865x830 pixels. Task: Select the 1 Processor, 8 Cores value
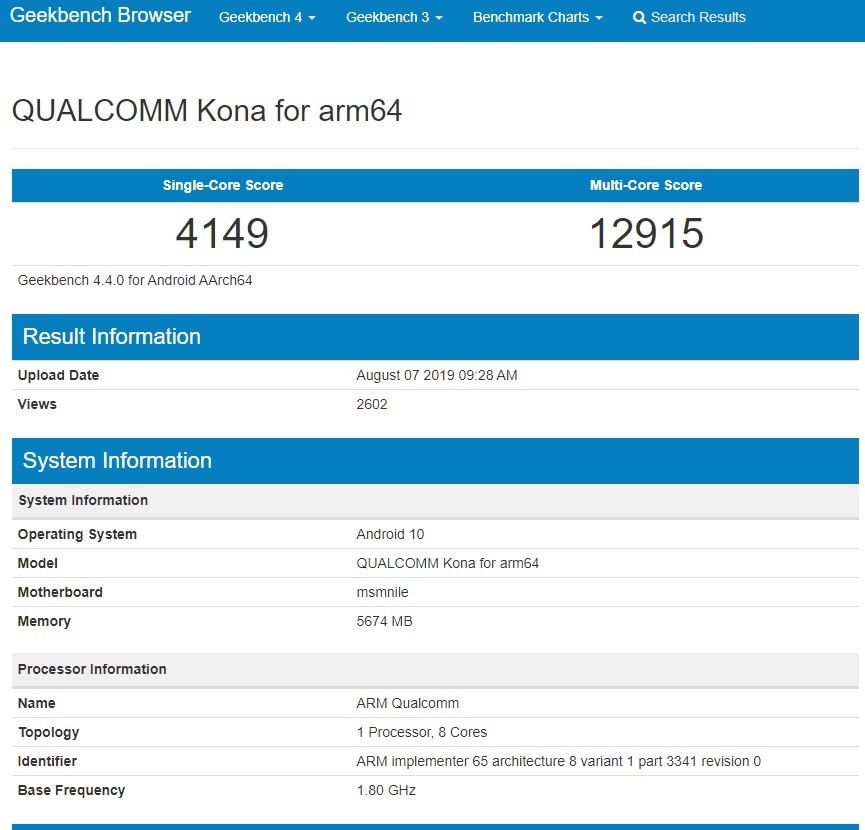(421, 732)
